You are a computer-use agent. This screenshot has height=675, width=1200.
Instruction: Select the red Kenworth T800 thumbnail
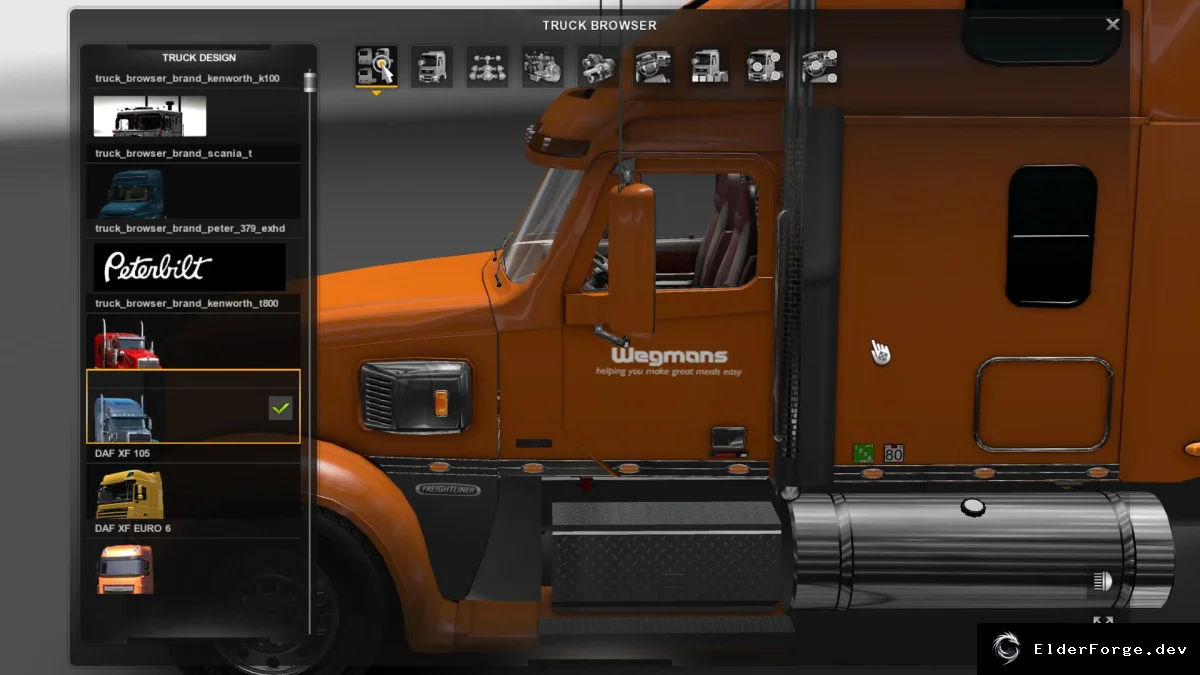(127, 343)
